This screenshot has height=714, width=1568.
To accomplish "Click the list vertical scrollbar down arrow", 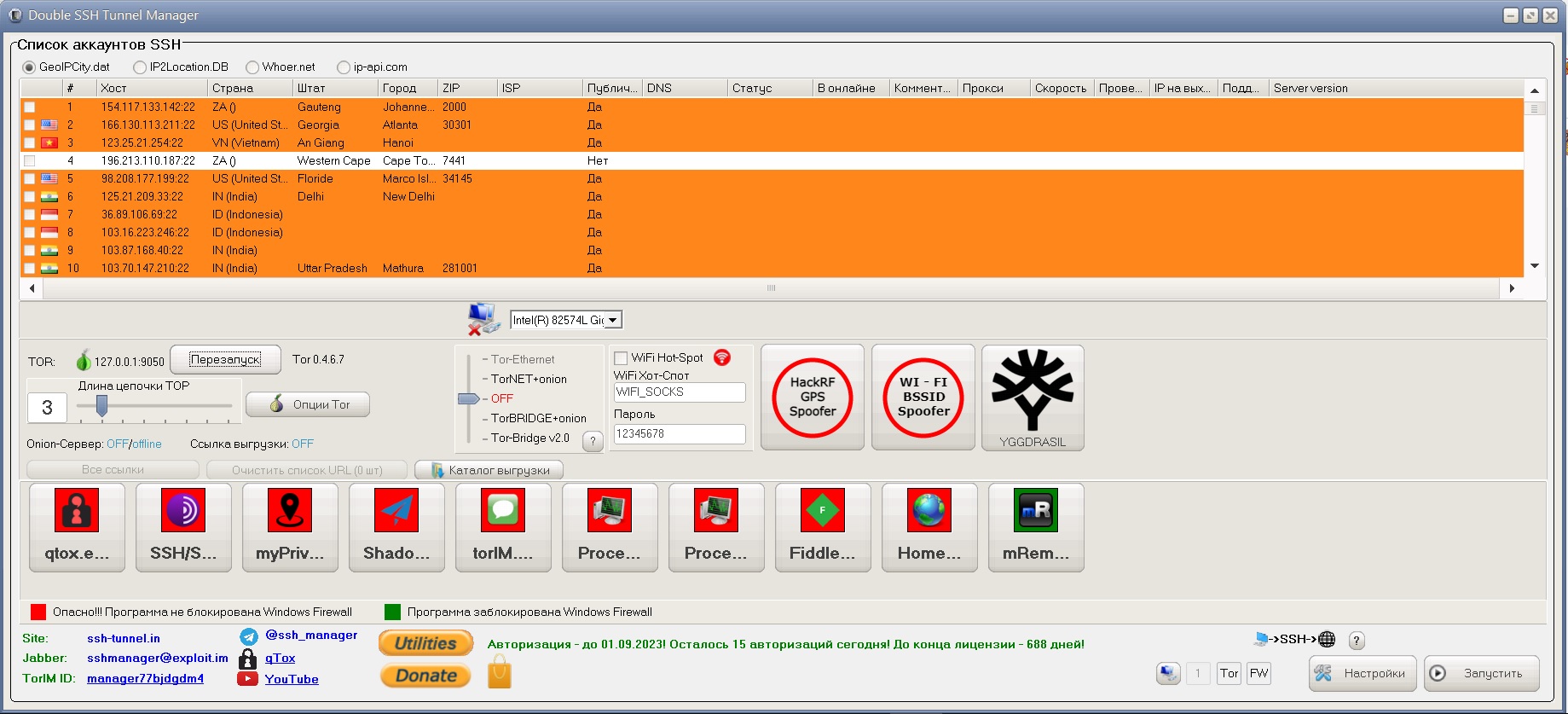I will [x=1535, y=266].
